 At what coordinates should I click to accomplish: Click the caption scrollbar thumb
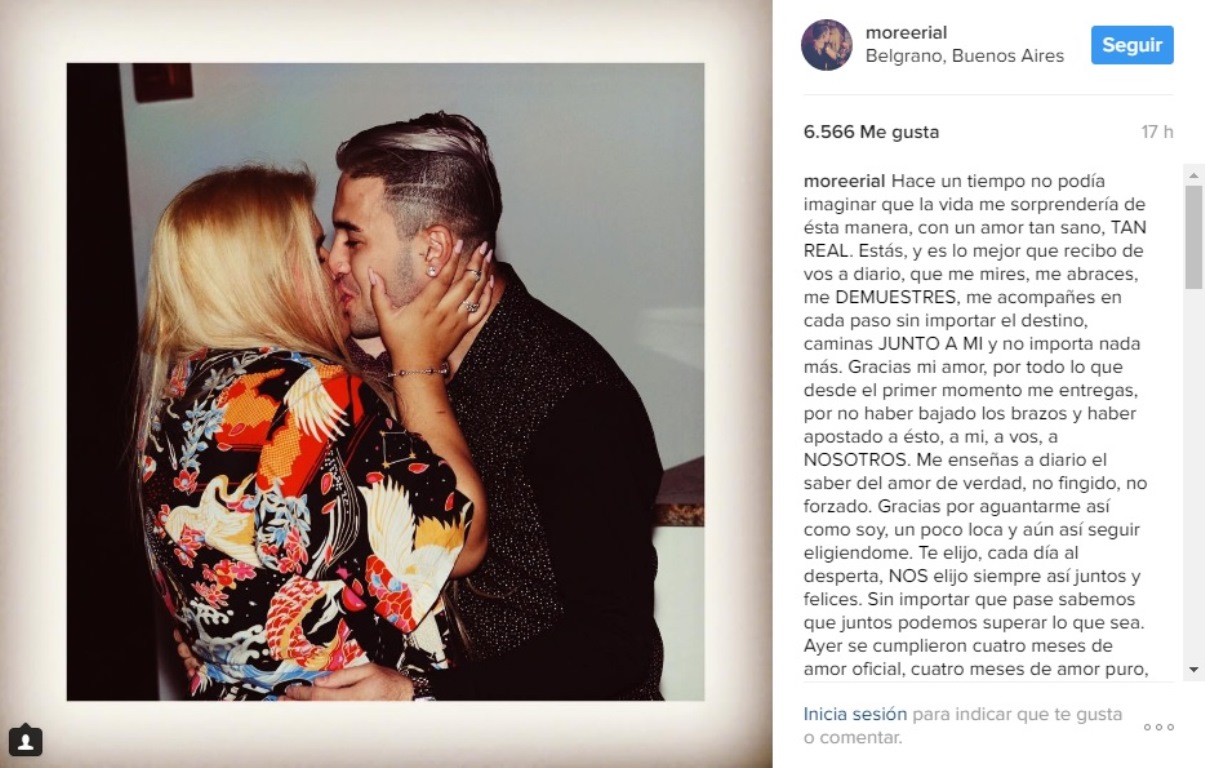pyautogui.click(x=1193, y=237)
